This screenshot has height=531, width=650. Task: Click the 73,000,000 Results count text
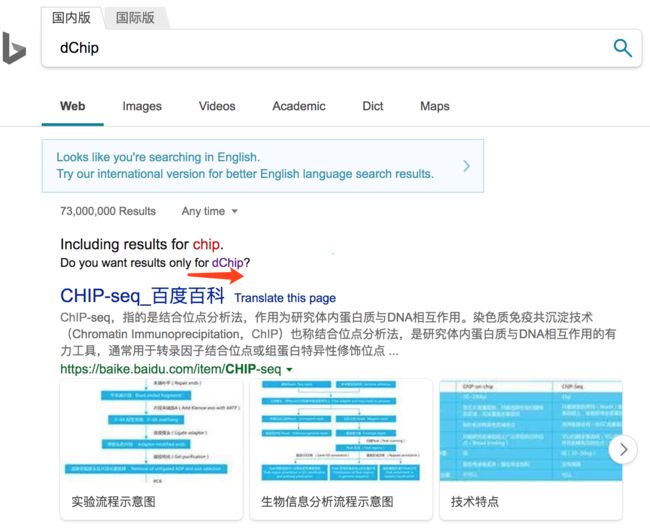pos(108,211)
